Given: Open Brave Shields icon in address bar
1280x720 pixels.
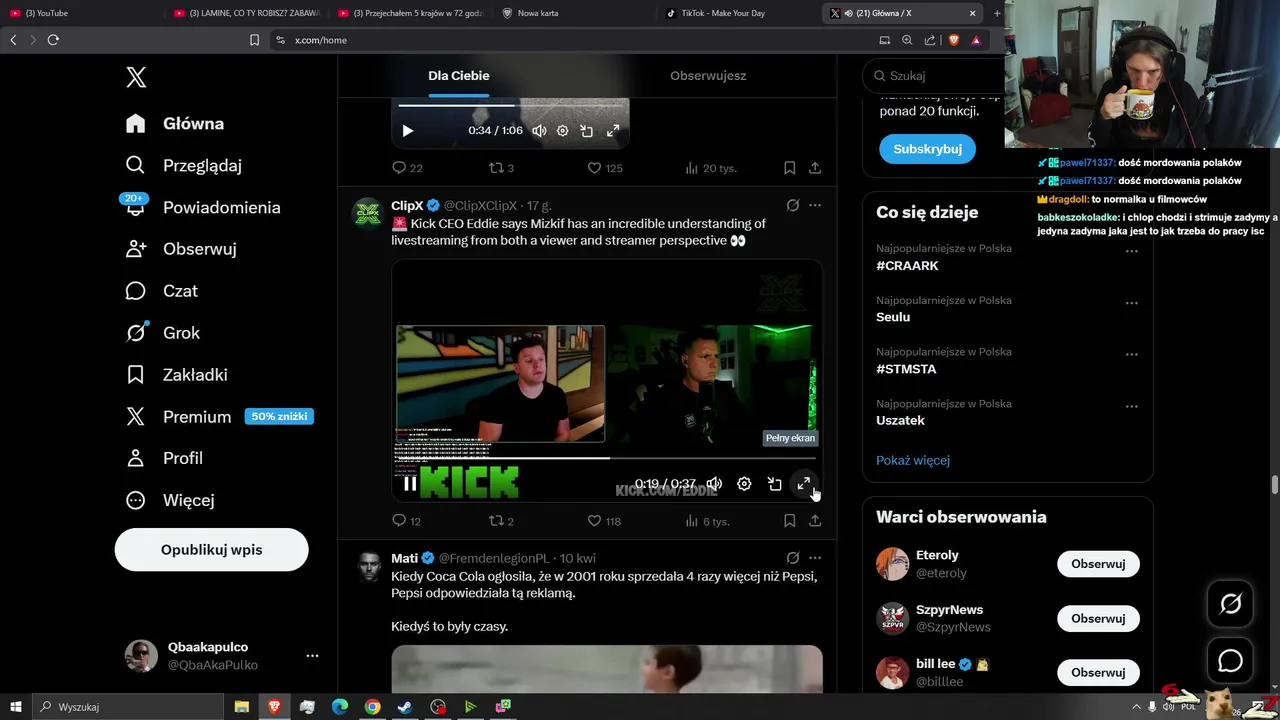Looking at the screenshot, I should point(953,40).
